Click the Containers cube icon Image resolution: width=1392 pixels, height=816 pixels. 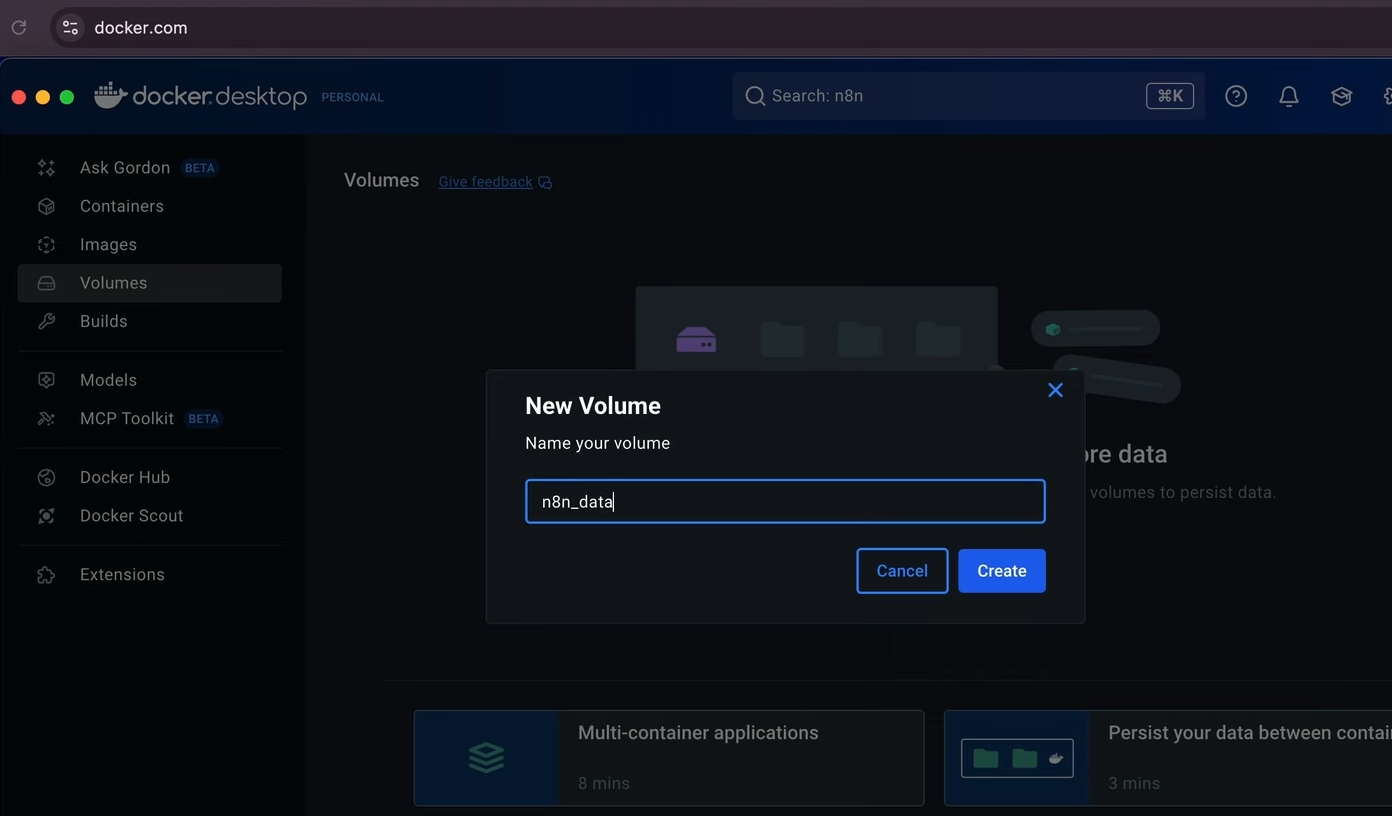[46, 206]
